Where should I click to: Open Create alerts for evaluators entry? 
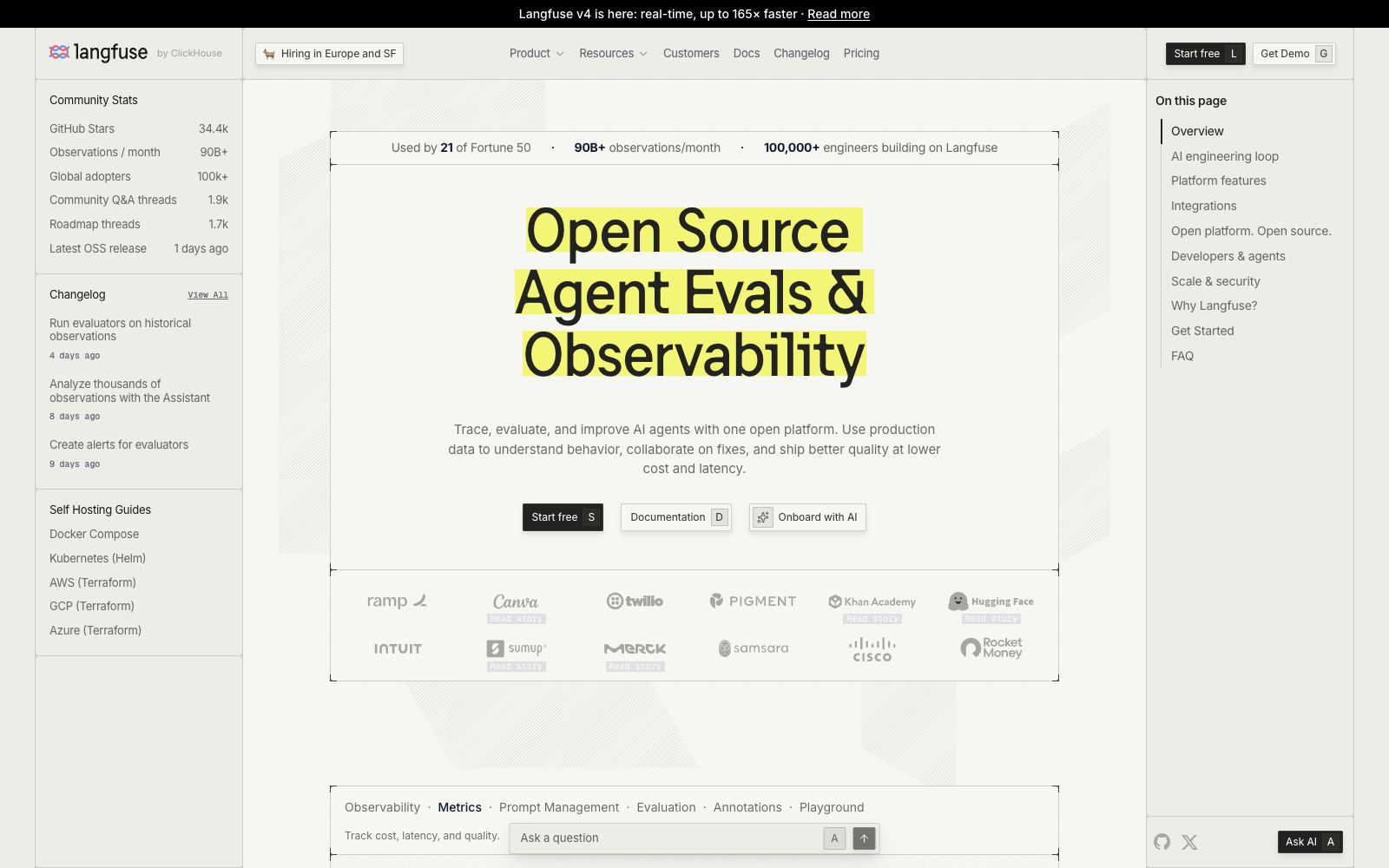119,444
